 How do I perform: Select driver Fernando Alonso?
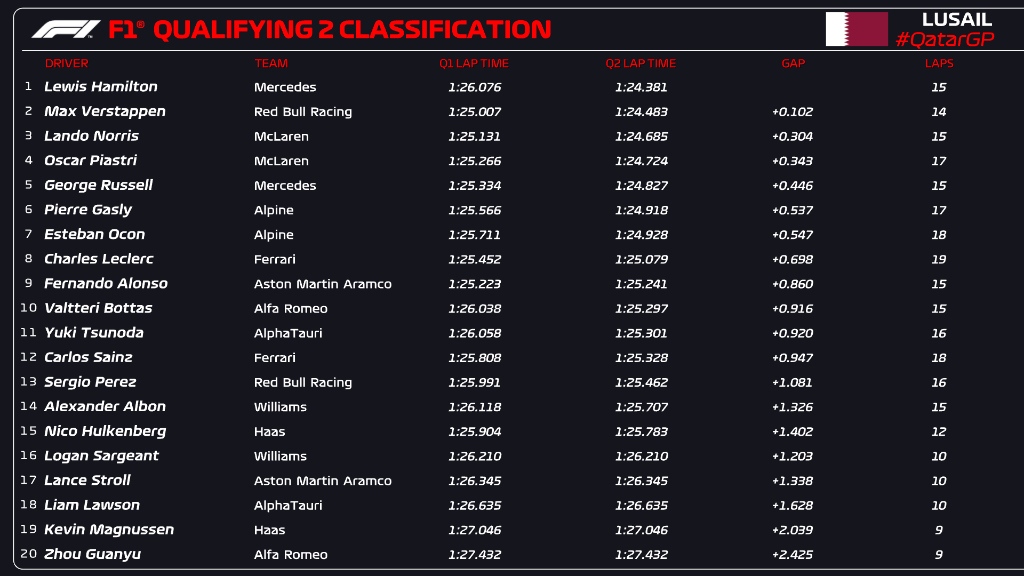106,283
